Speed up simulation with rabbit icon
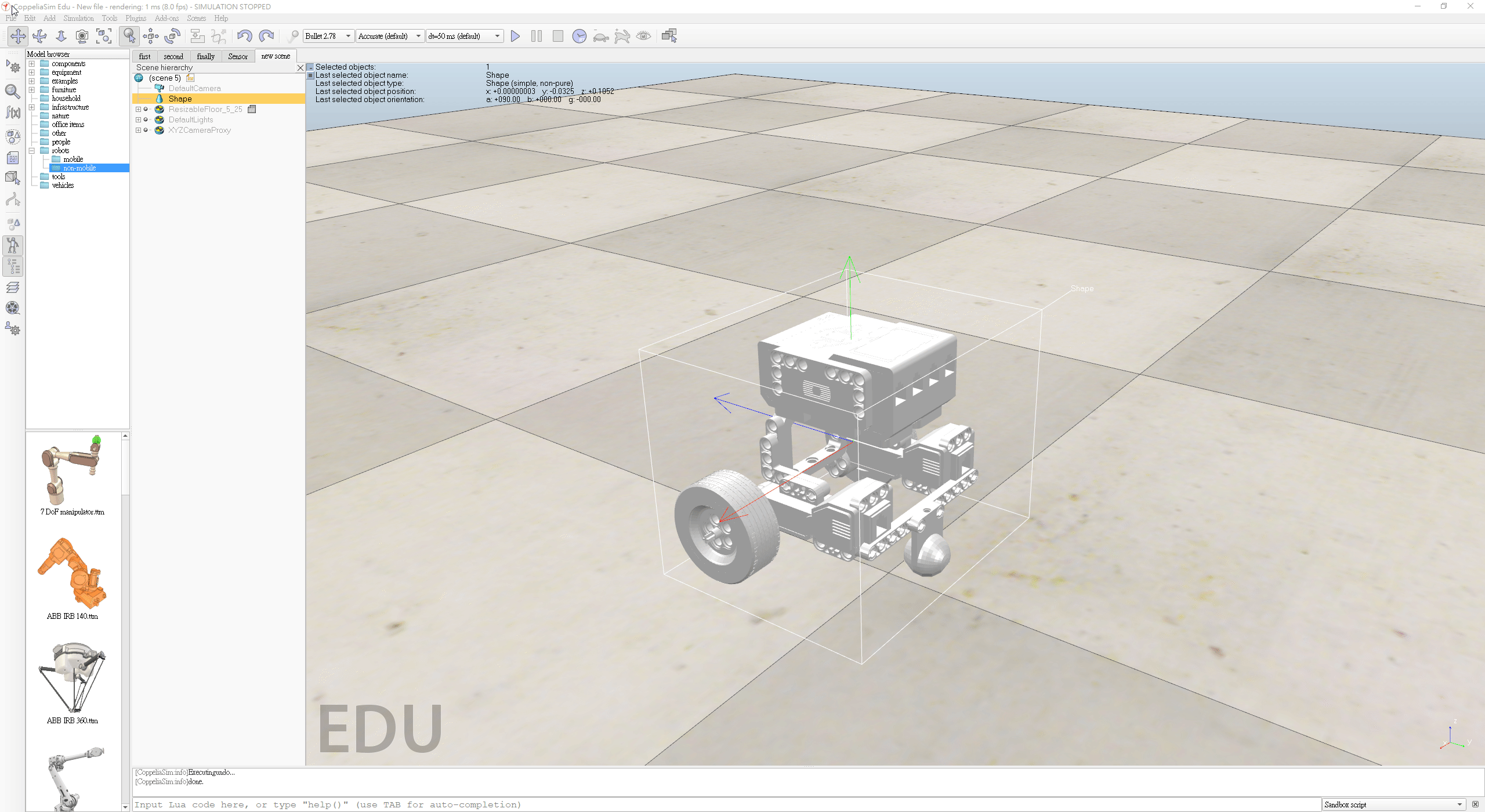This screenshot has width=1485, height=812. pos(622,36)
